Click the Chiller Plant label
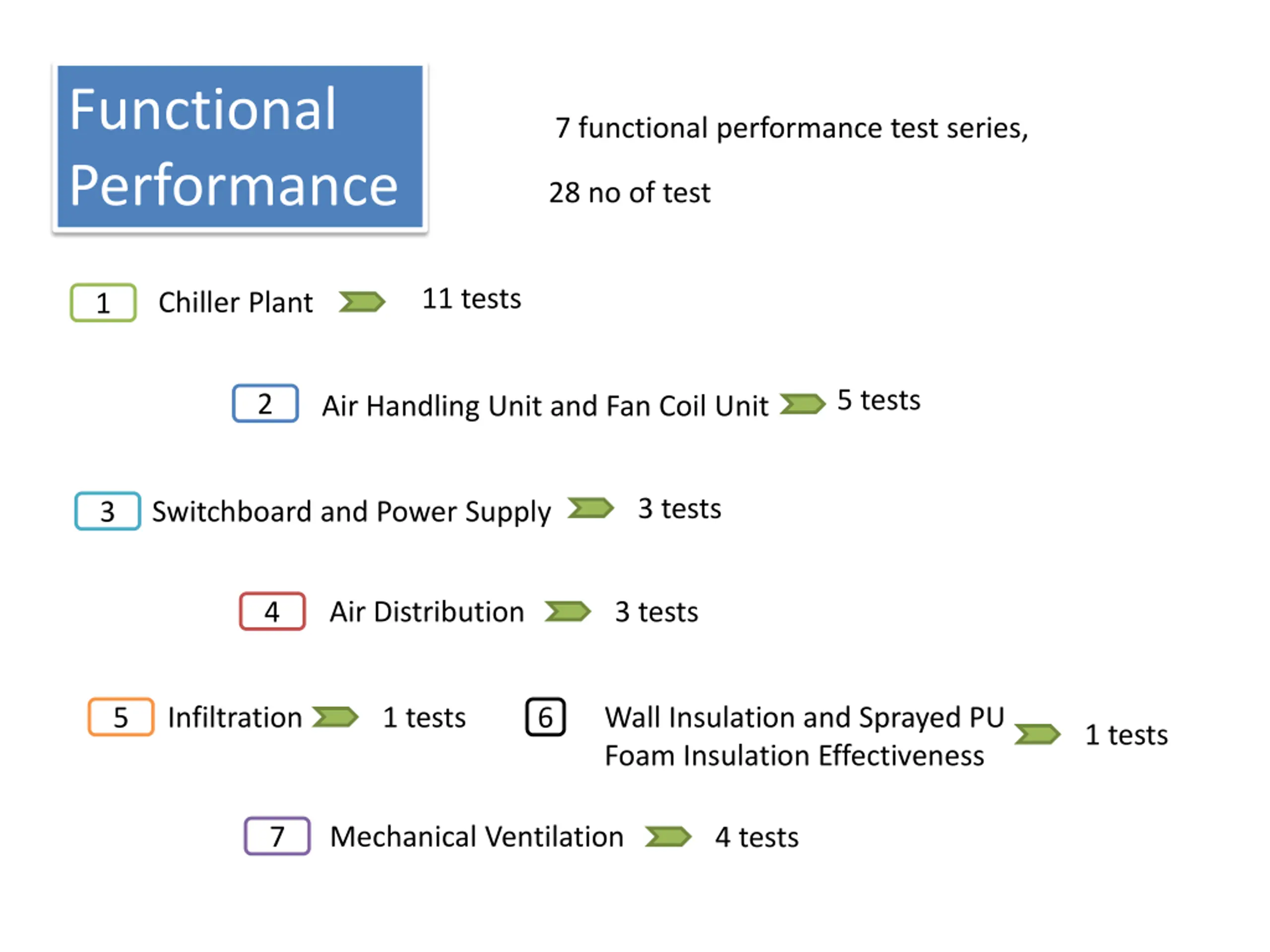Image resolution: width=1270 pixels, height=952 pixels. [236, 302]
